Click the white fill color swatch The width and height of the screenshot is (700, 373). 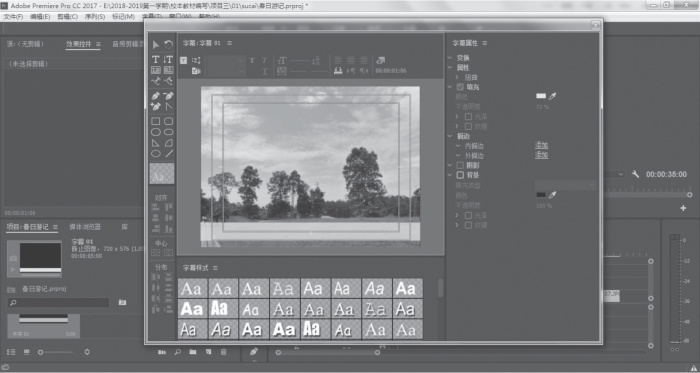pyautogui.click(x=541, y=96)
